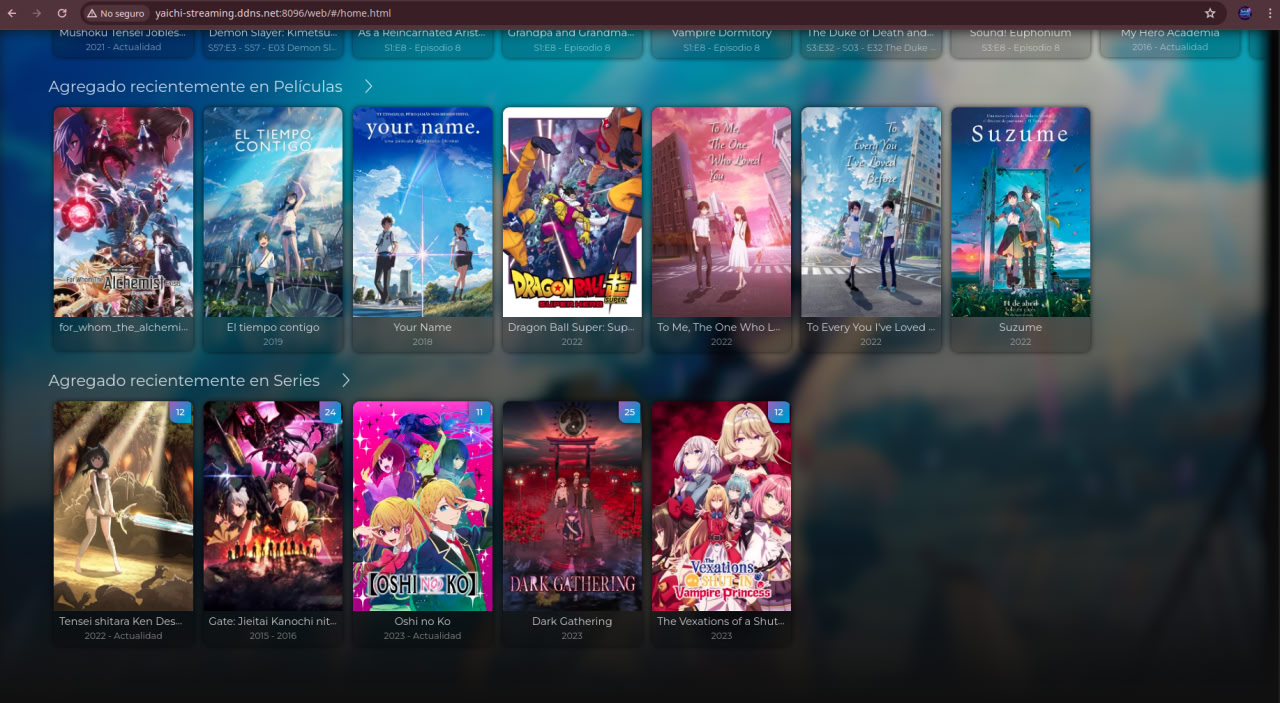
Task: Click the browser back arrow
Action: (12, 13)
